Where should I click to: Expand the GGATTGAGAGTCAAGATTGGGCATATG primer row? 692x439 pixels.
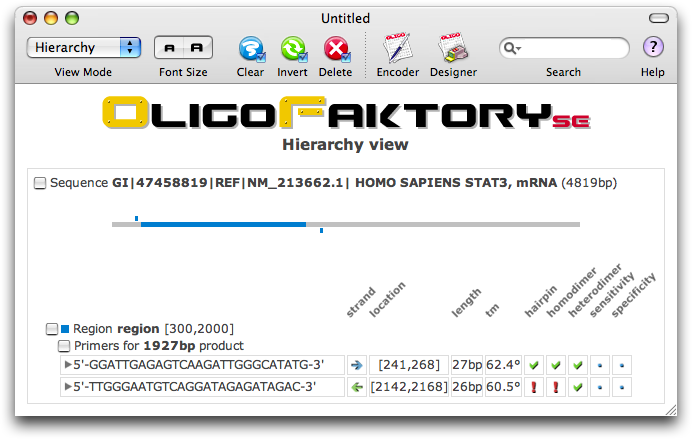pos(68,365)
